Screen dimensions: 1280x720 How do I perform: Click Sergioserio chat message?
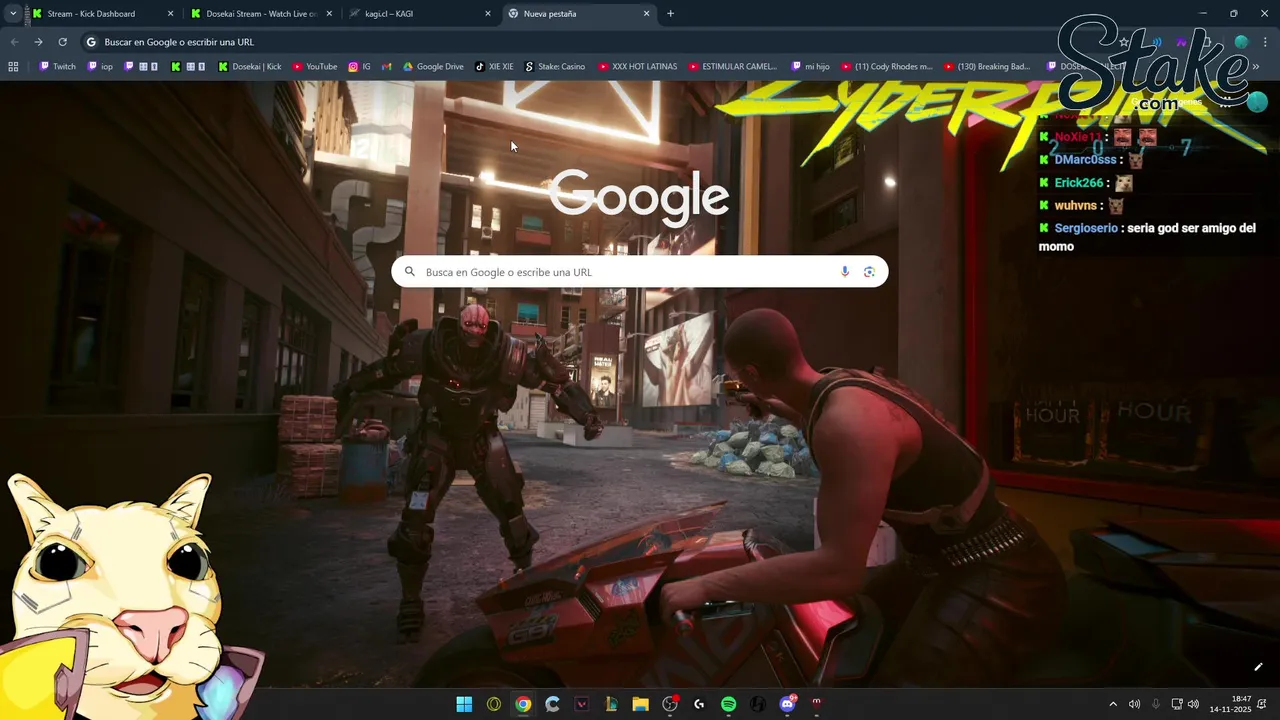click(x=1147, y=237)
